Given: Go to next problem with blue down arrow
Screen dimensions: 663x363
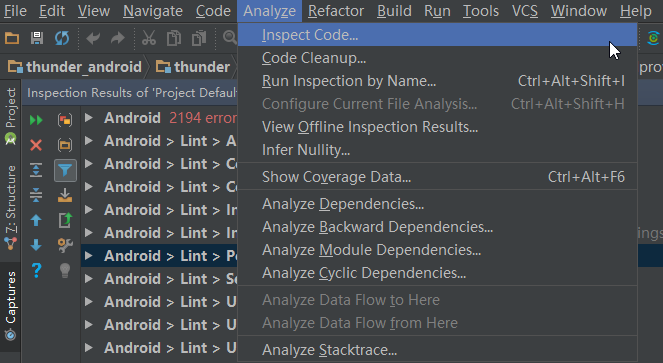Looking at the screenshot, I should click(x=36, y=245).
